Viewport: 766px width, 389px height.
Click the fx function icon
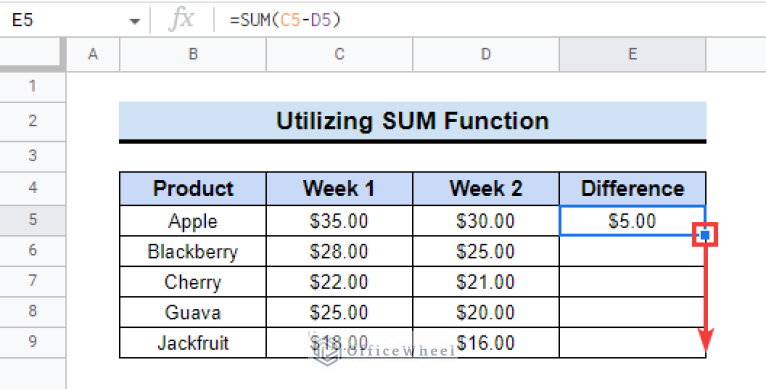click(181, 20)
